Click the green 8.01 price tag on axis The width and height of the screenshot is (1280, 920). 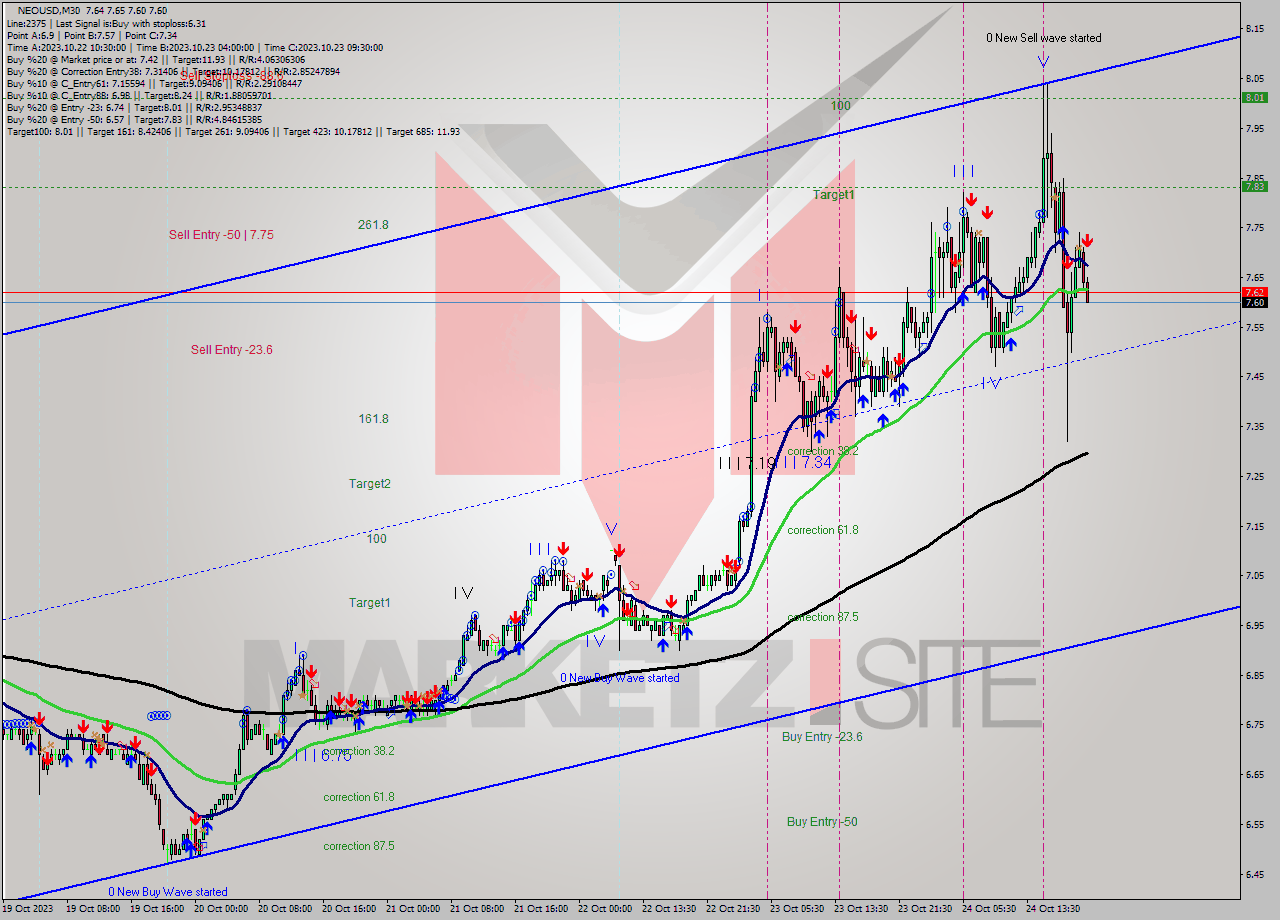pos(1254,97)
